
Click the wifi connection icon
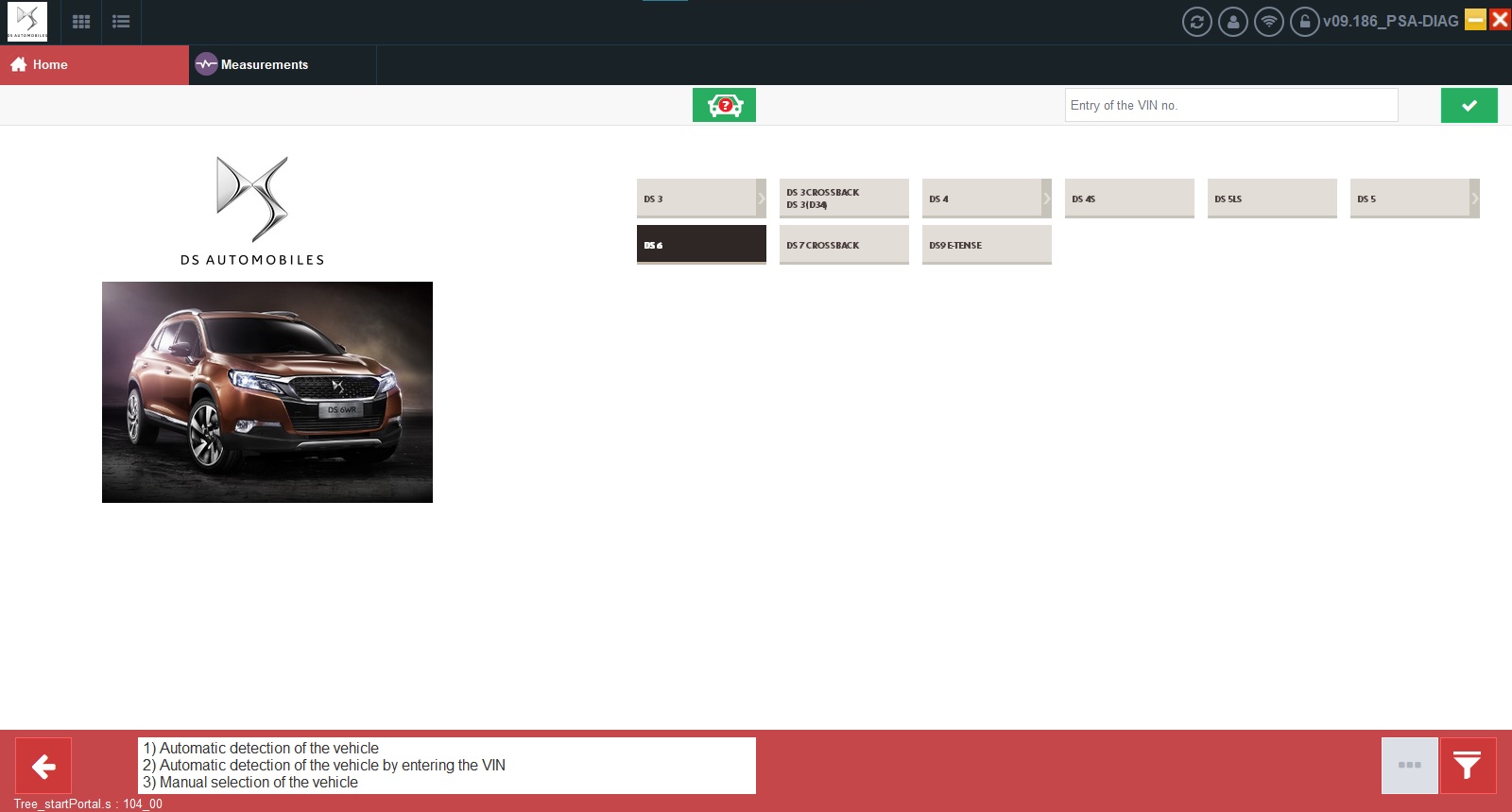pyautogui.click(x=1268, y=22)
